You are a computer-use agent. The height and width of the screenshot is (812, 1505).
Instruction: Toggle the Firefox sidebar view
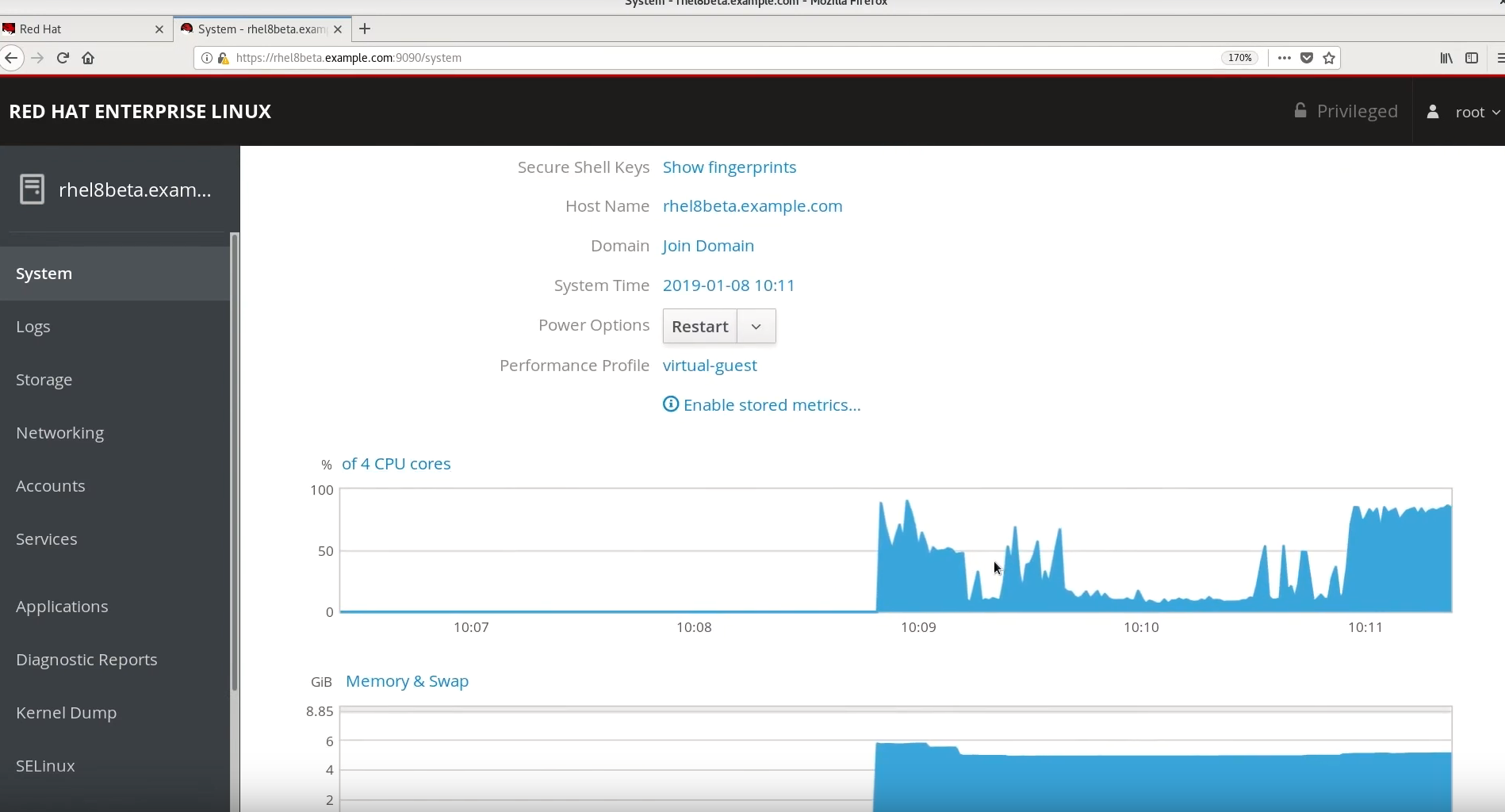pyautogui.click(x=1472, y=58)
